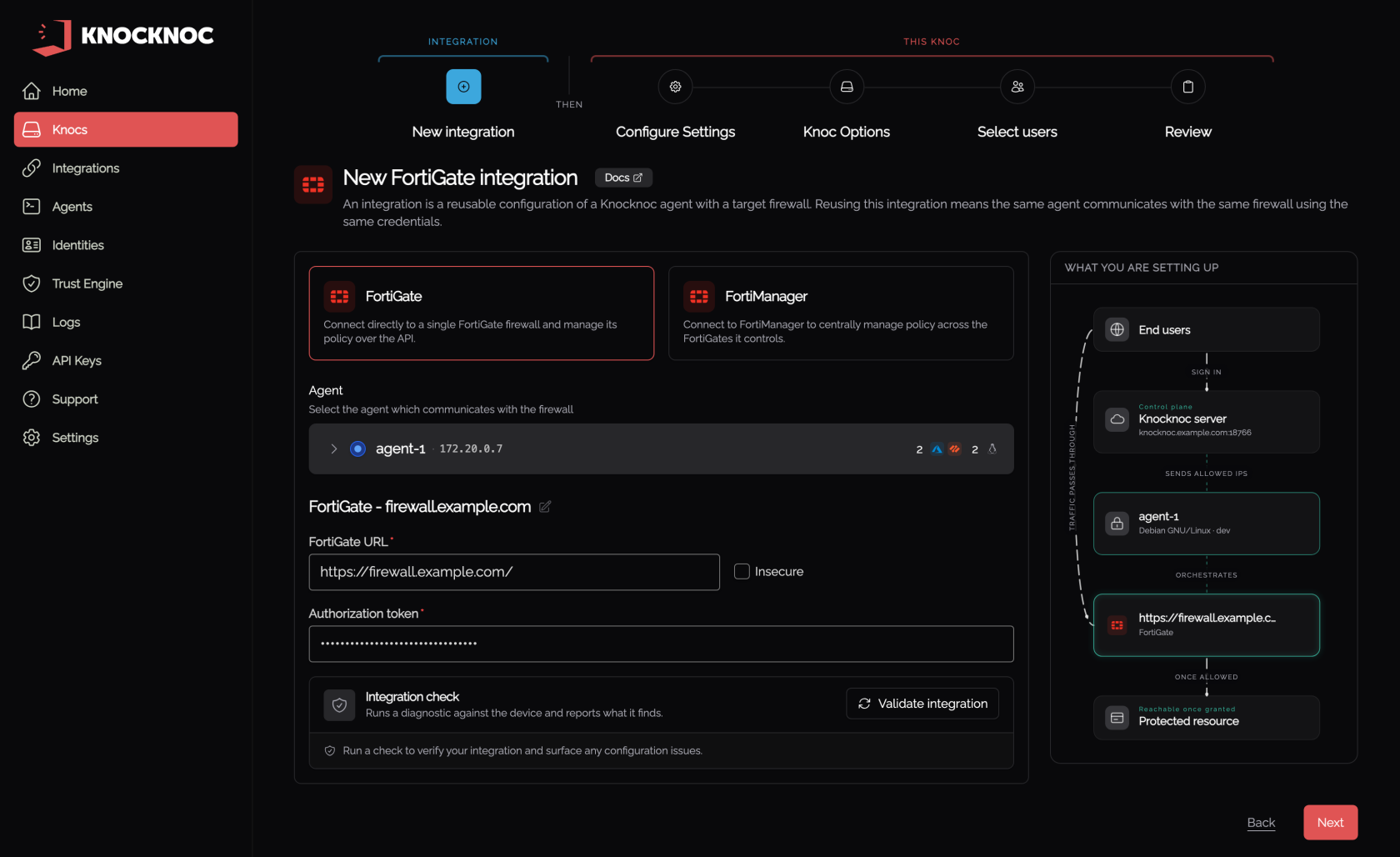Click the Next button
Image resolution: width=1400 pixels, height=857 pixels.
pyautogui.click(x=1331, y=823)
